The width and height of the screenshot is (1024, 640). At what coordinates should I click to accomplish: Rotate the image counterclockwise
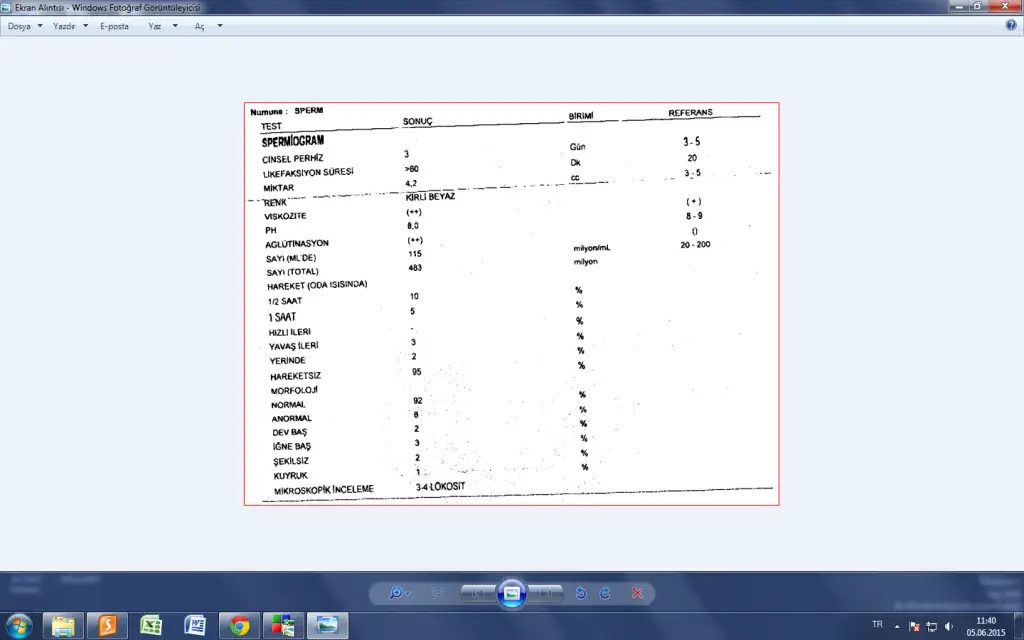pyautogui.click(x=581, y=593)
